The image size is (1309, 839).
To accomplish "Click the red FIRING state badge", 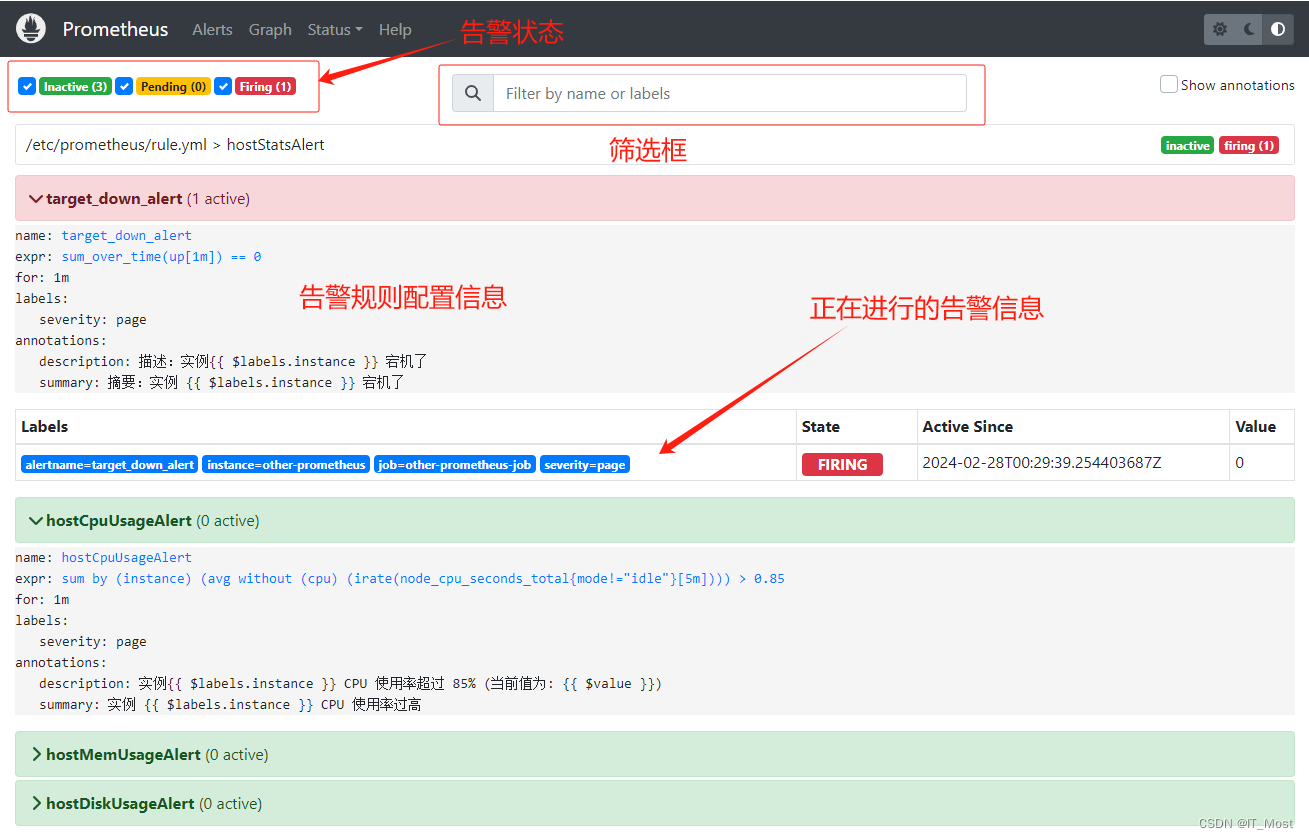I will coord(842,464).
